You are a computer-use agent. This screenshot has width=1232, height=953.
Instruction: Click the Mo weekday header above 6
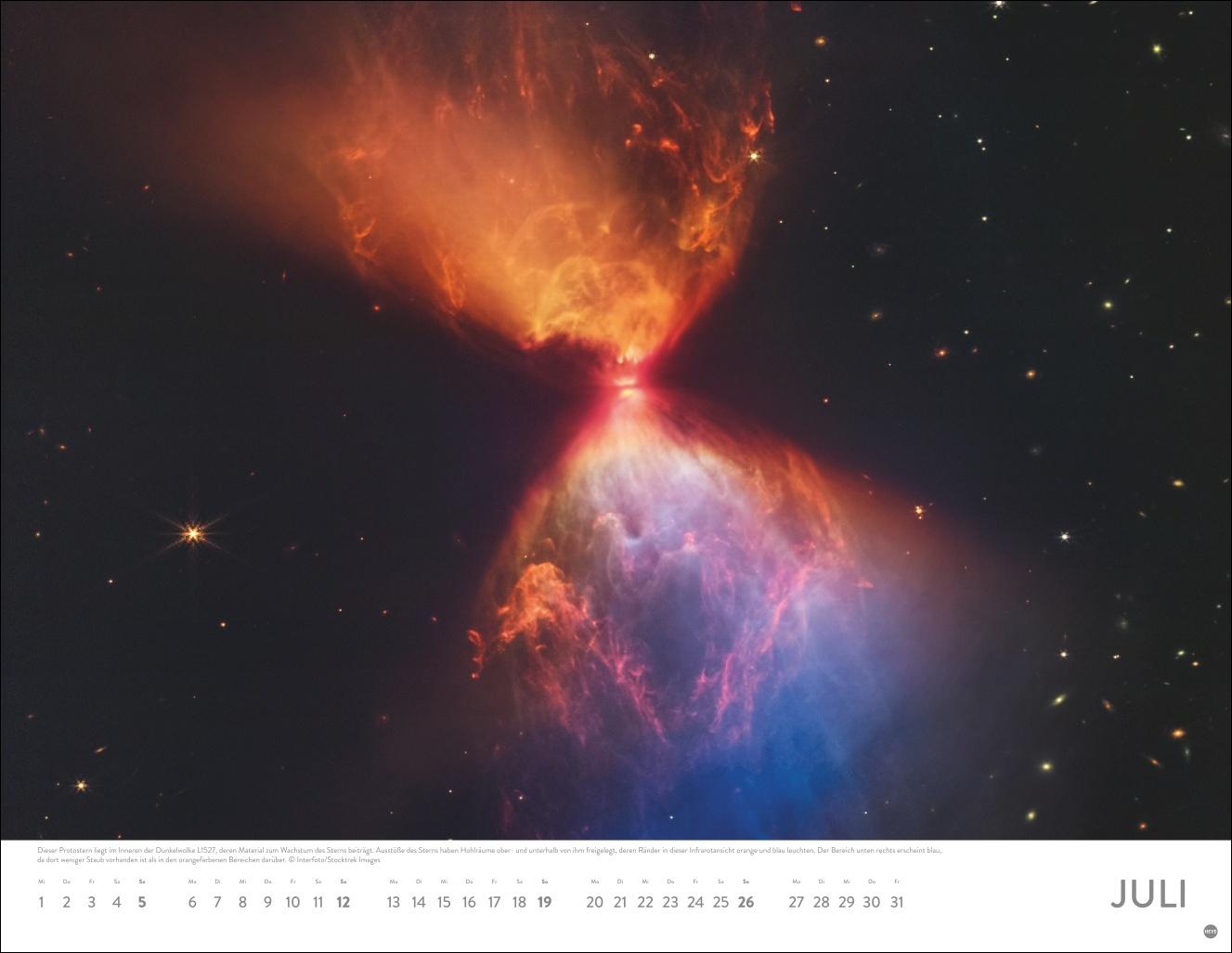(x=192, y=881)
